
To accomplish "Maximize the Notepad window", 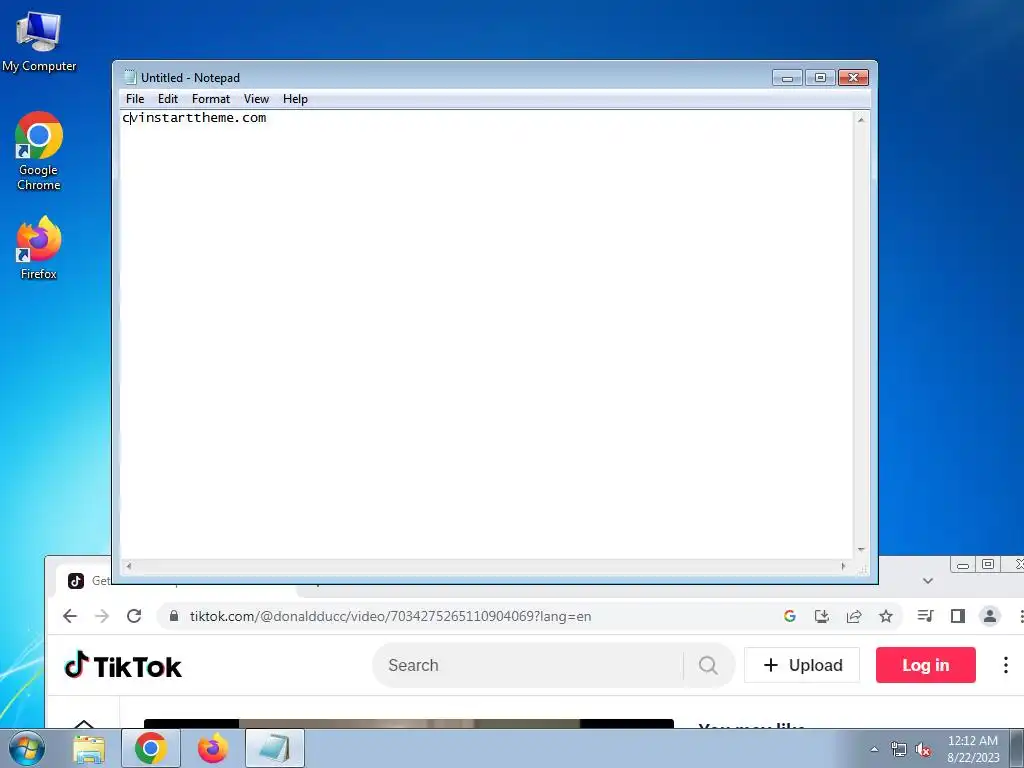I will coord(820,78).
